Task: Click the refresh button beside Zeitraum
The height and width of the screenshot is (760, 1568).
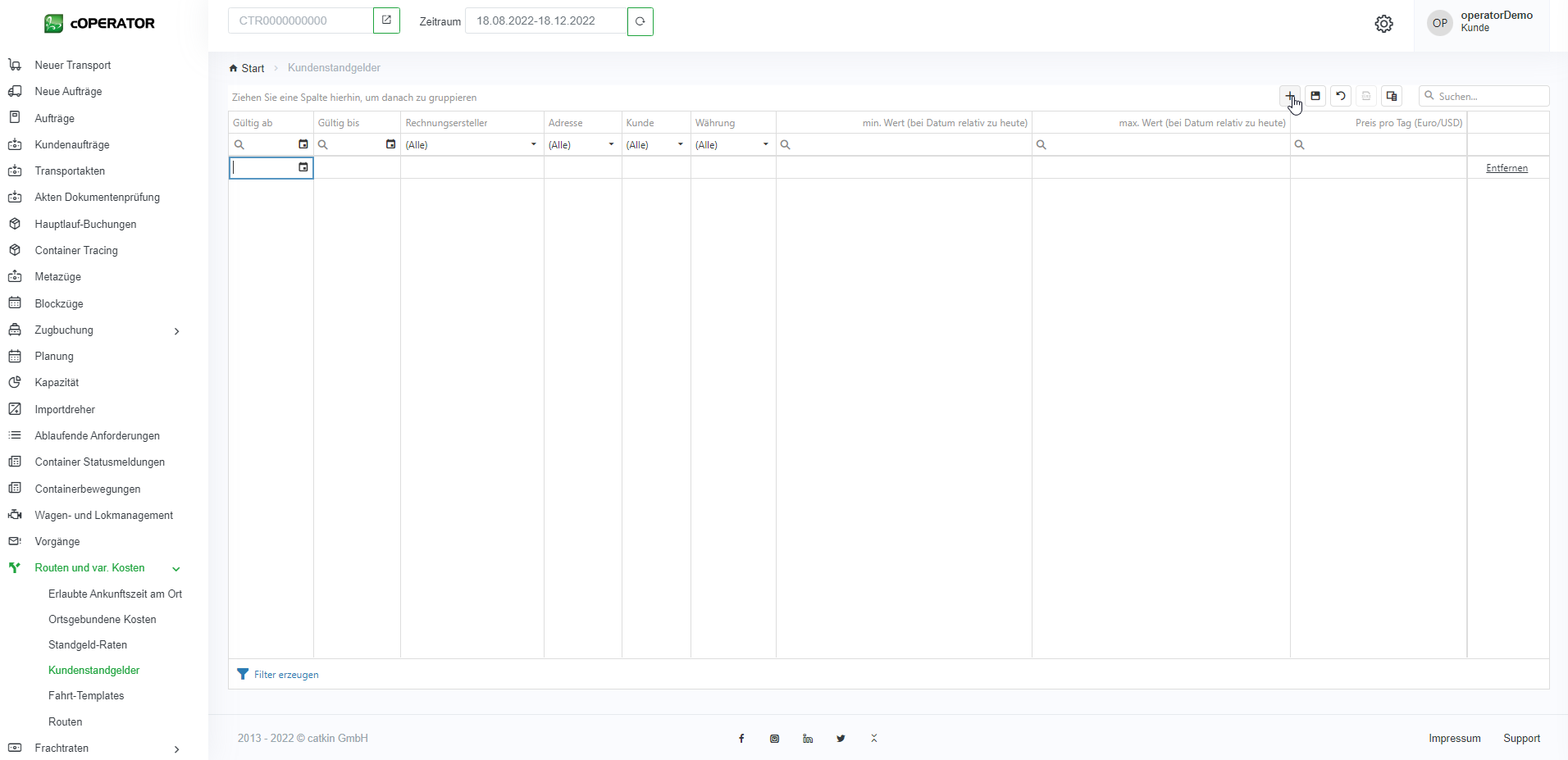Action: tap(640, 21)
